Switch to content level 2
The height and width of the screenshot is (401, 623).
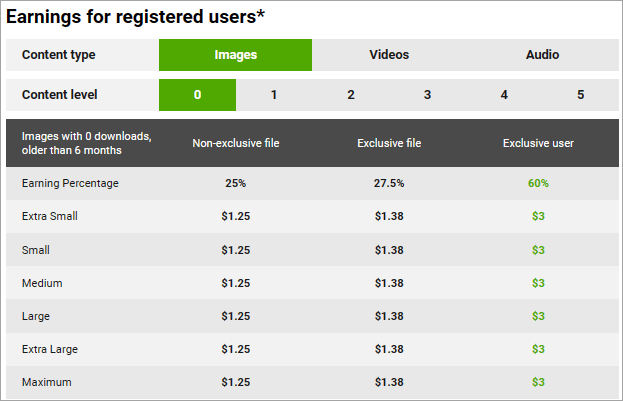[351, 95]
